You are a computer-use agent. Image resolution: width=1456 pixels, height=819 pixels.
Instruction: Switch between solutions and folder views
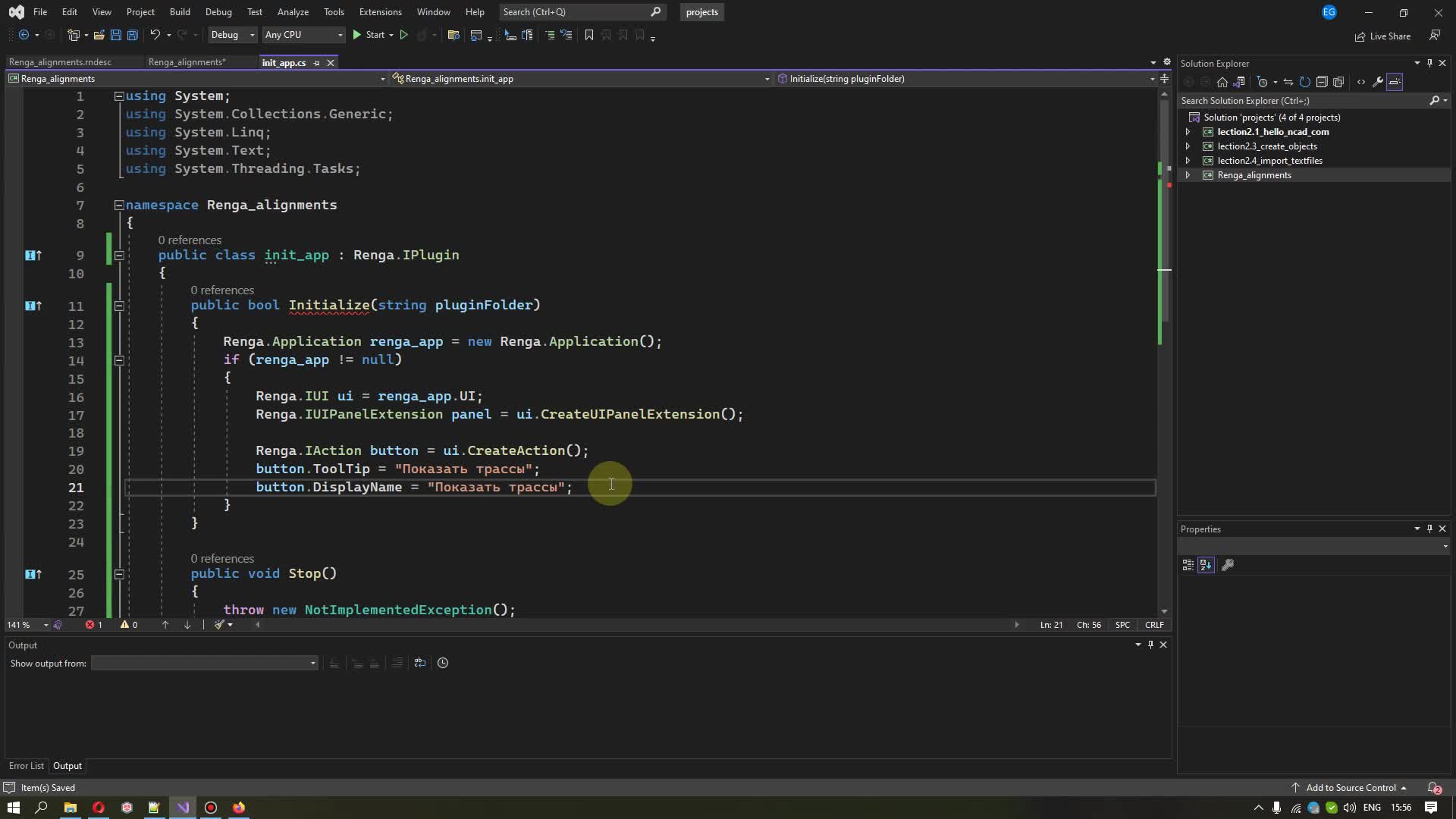tap(1239, 82)
